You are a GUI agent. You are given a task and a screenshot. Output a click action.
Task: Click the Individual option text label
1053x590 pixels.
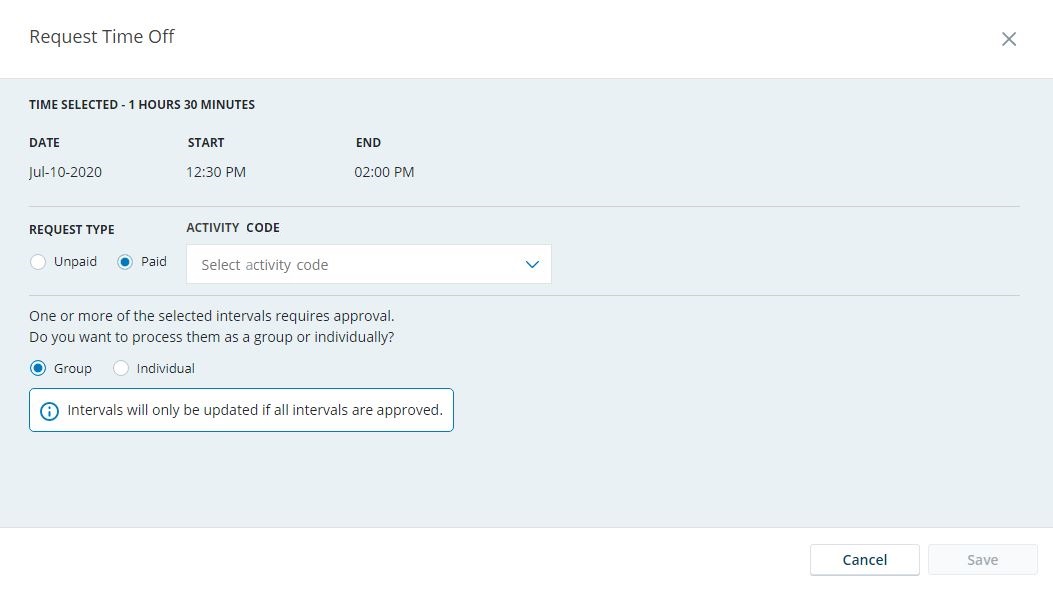click(165, 368)
